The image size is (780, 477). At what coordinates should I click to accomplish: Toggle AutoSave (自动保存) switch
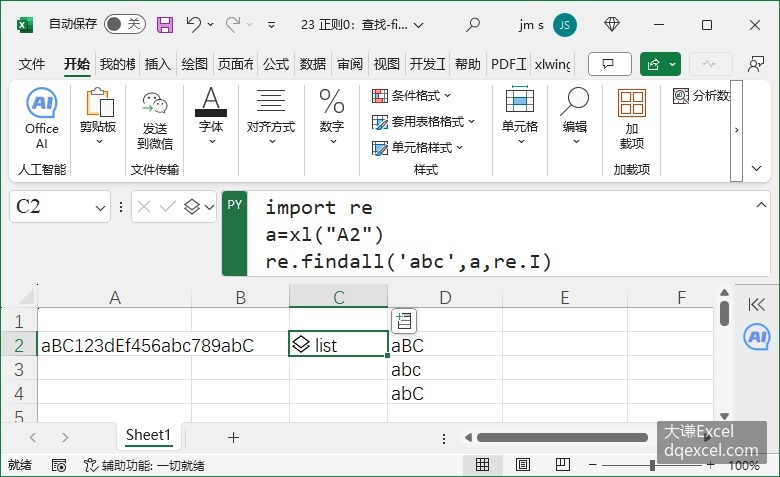click(x=125, y=24)
